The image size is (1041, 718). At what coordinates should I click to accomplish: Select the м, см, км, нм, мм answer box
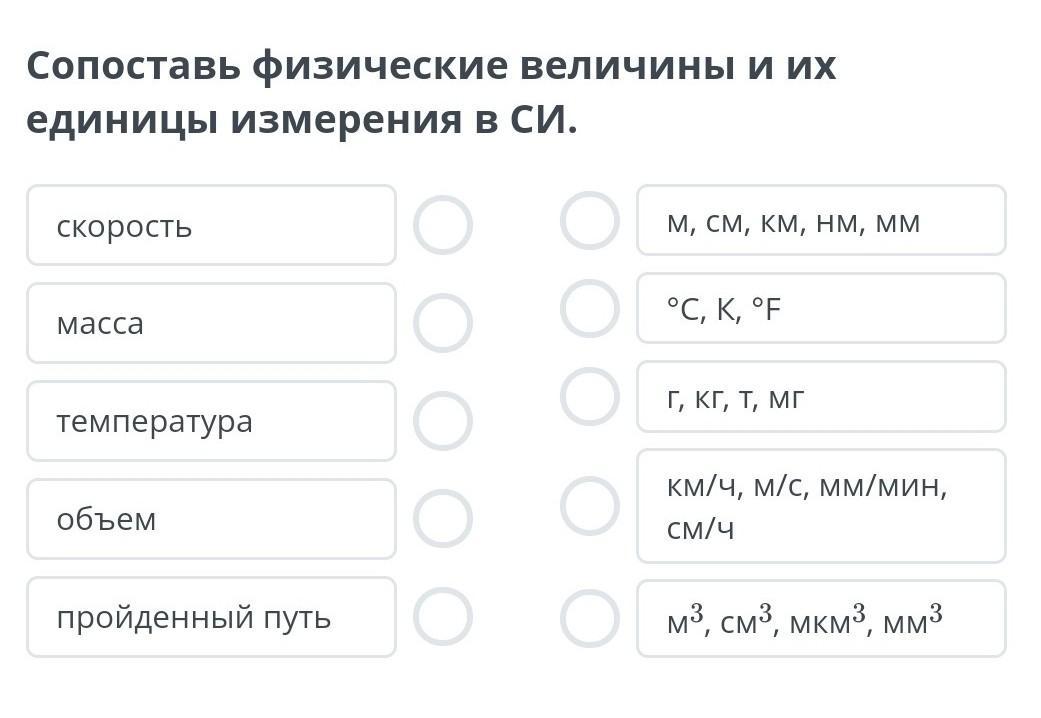(x=821, y=221)
